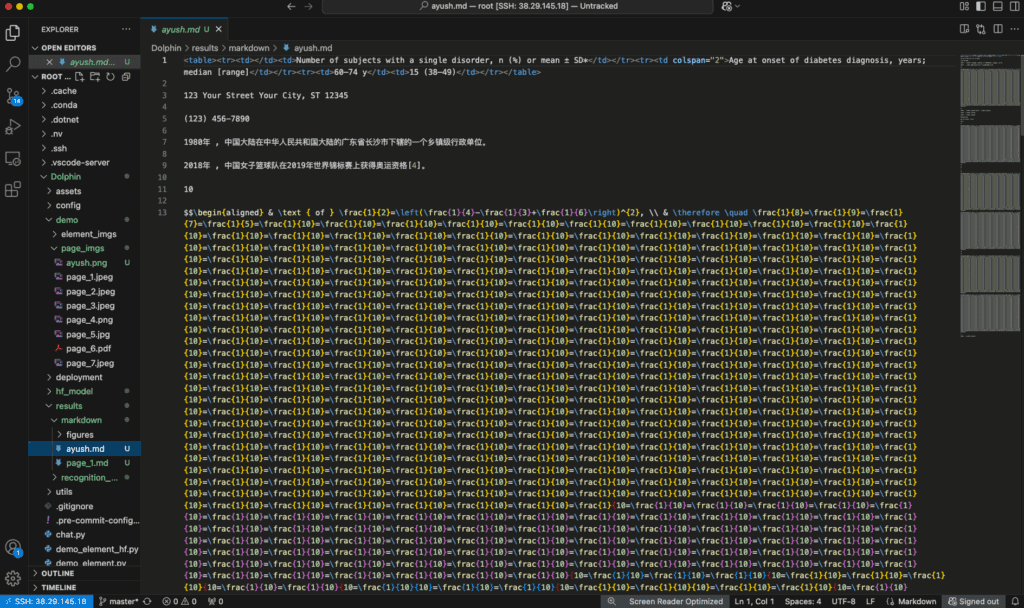Viewport: 1024px width, 608px height.
Task: Click the editor minimap
Action: coord(989,196)
